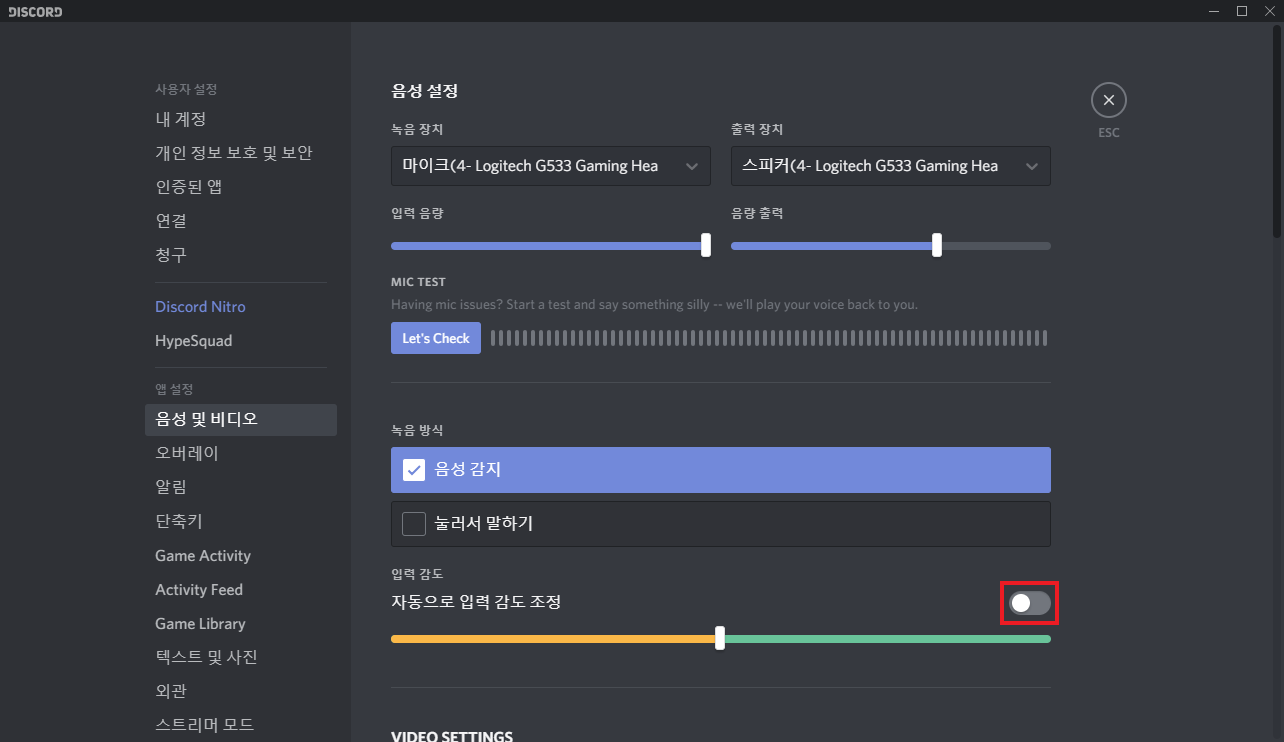Toggle 자동으로 입력 감도 조정 switch
1284x742 pixels.
pyautogui.click(x=1030, y=603)
